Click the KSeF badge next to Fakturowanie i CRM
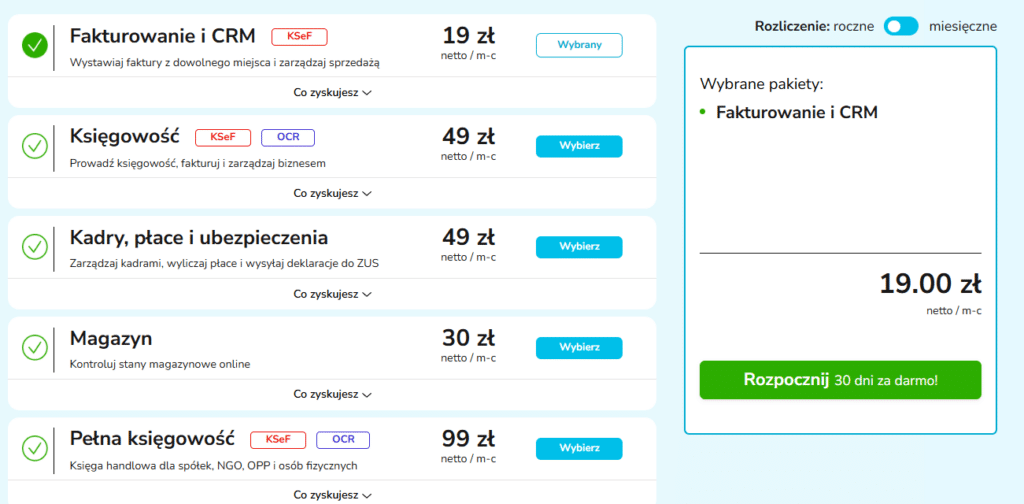This screenshot has width=1024, height=504. click(299, 37)
